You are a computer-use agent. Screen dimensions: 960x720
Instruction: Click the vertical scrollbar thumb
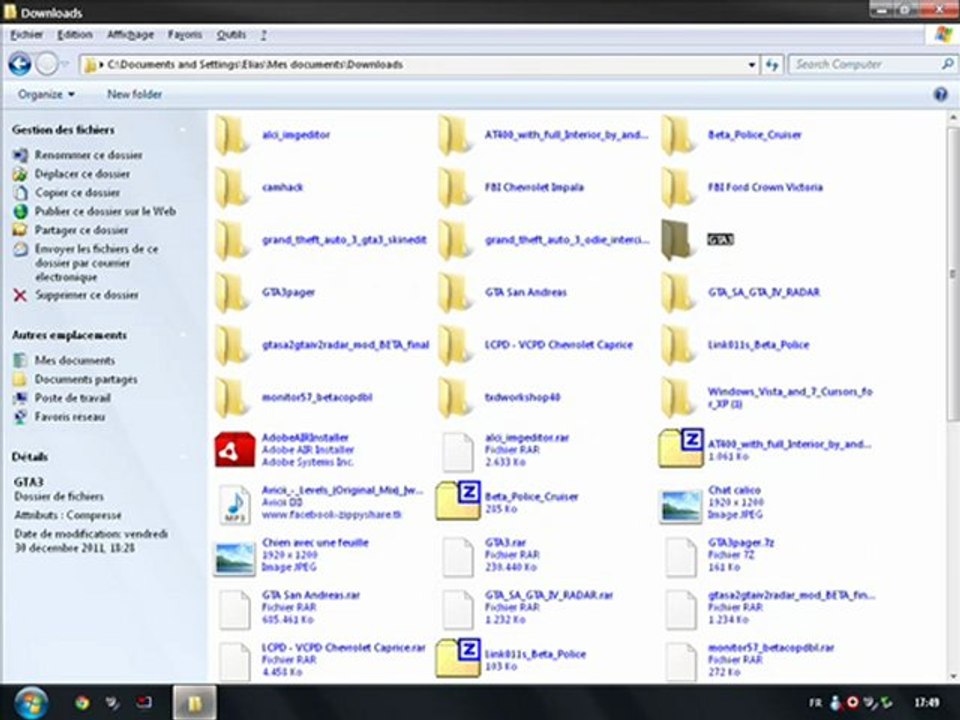(x=952, y=274)
